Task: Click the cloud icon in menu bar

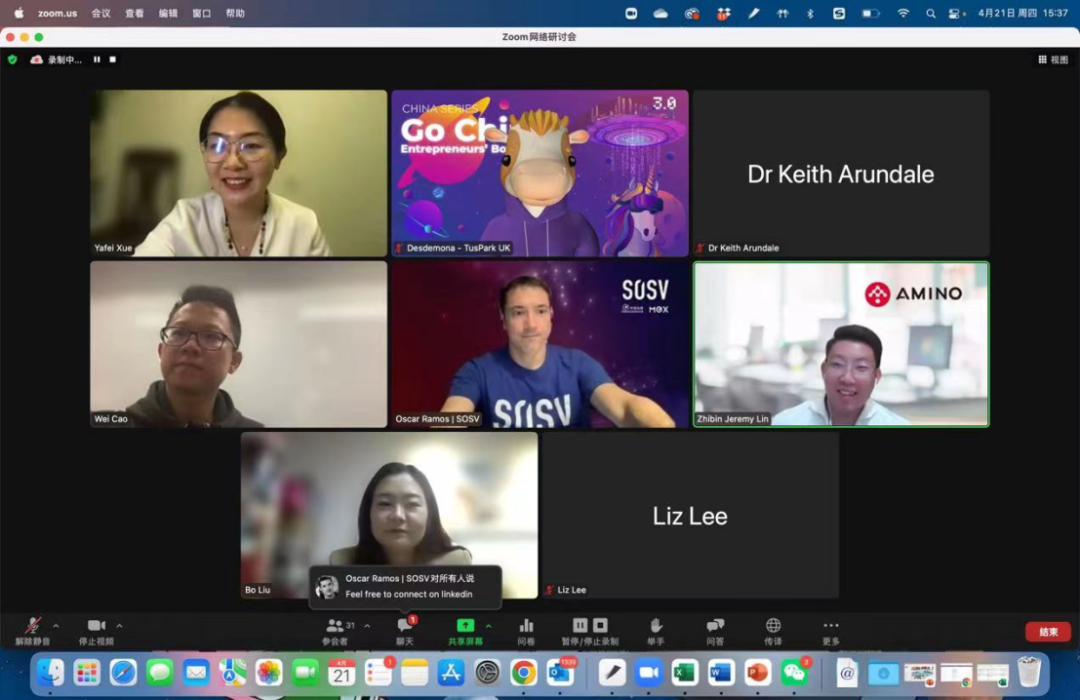Action: point(661,13)
